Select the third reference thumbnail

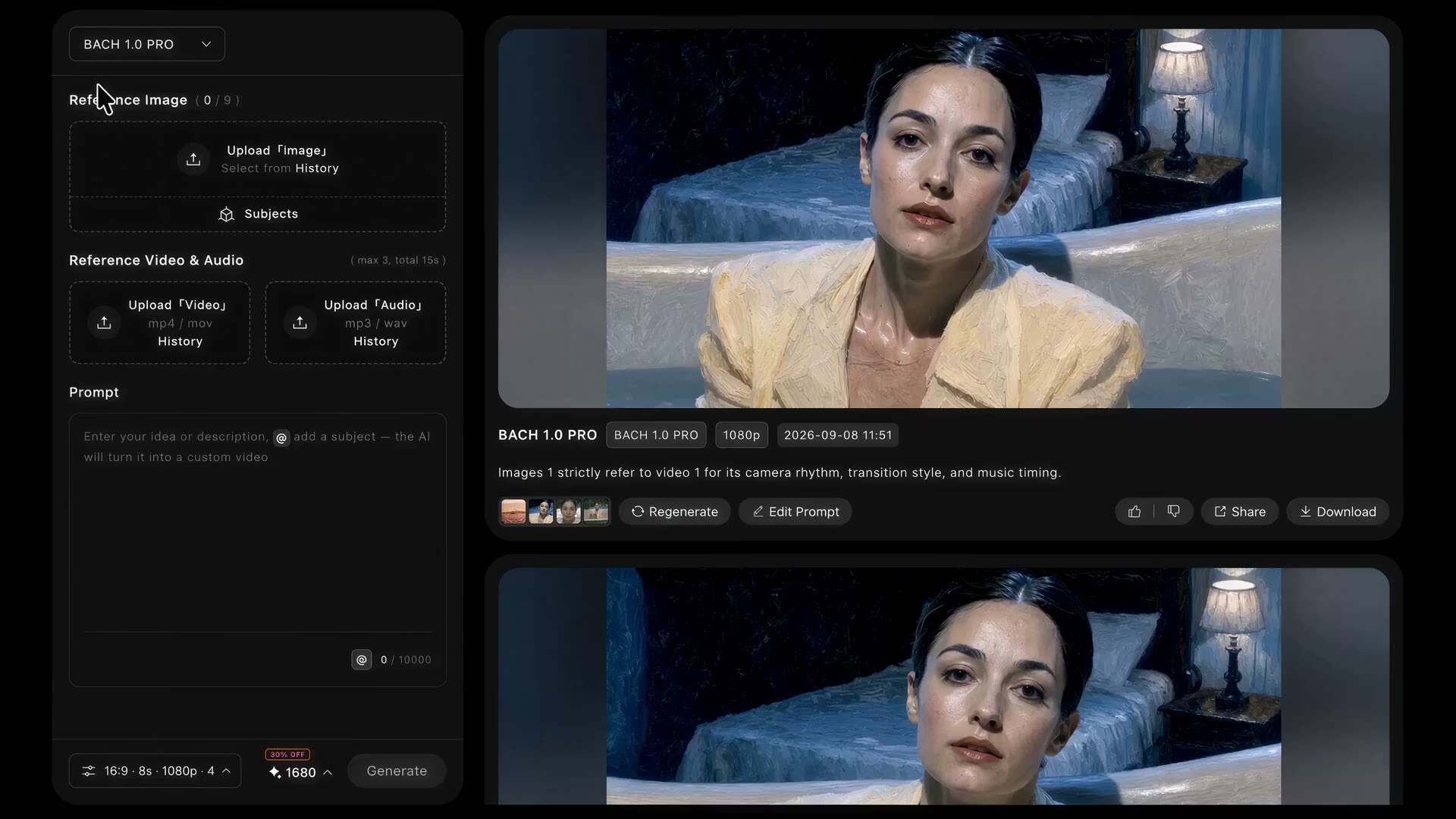pyautogui.click(x=568, y=512)
